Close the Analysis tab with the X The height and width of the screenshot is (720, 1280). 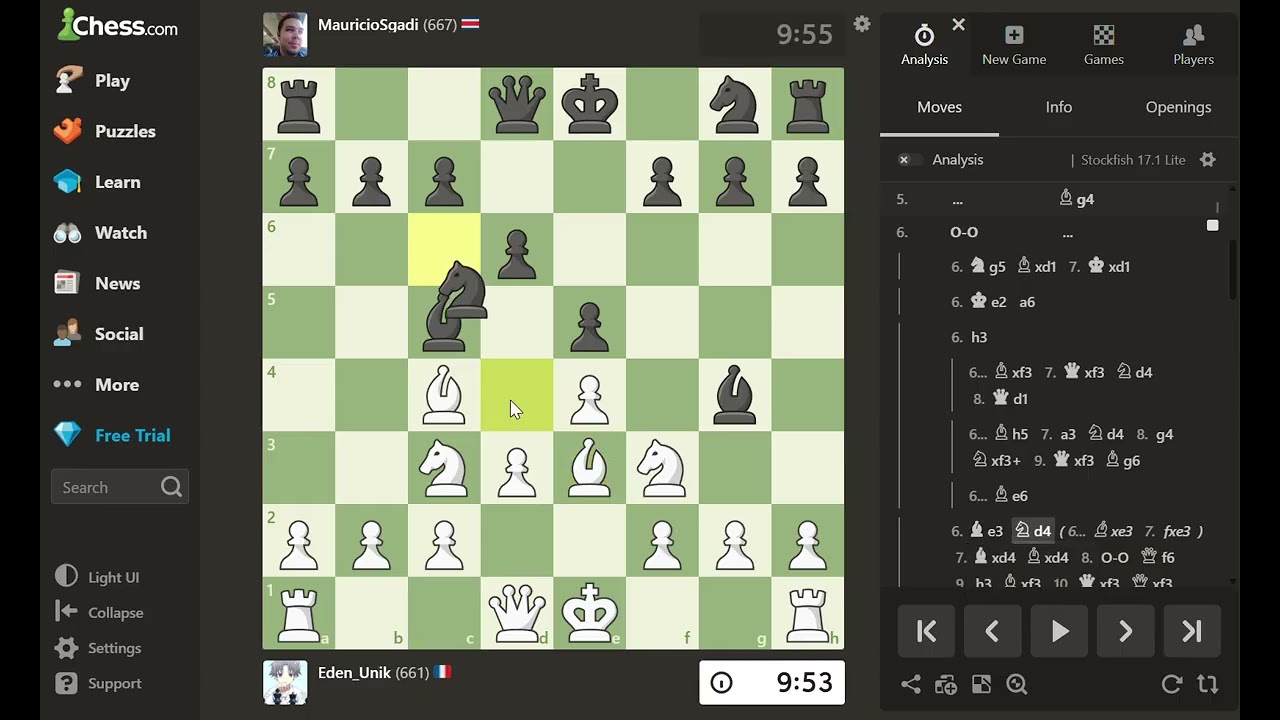point(958,24)
